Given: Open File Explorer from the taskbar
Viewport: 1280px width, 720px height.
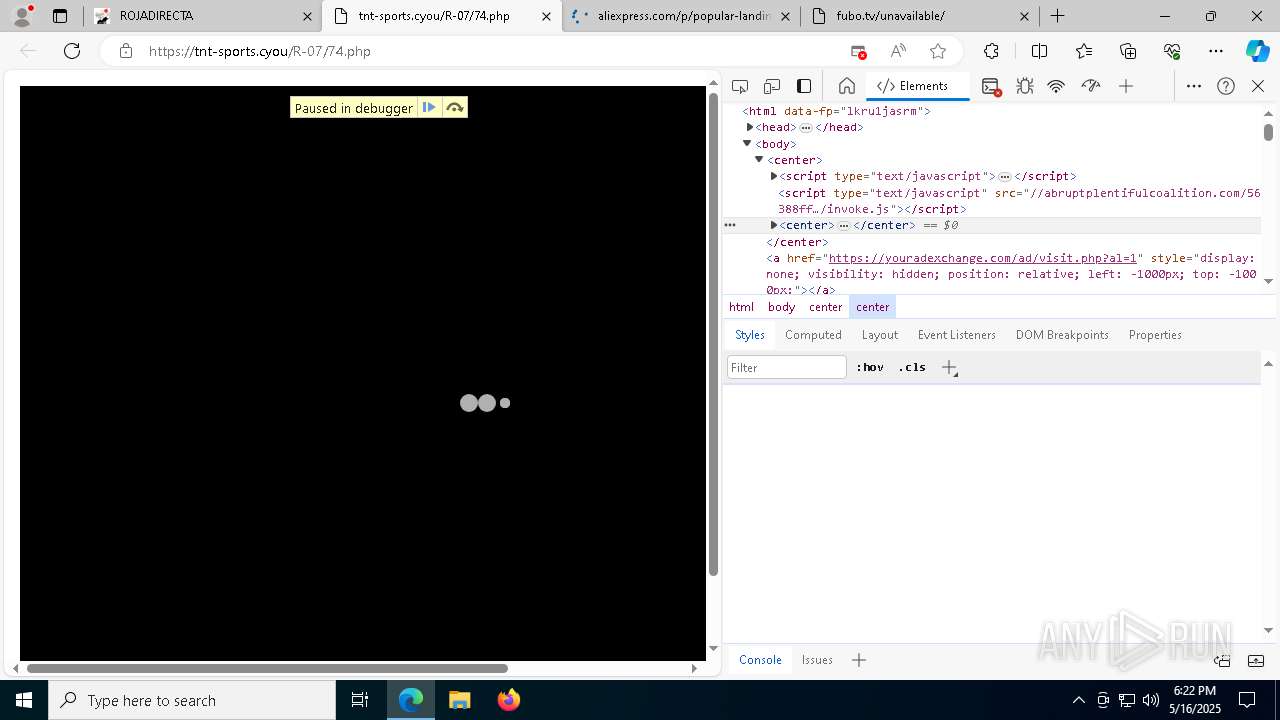Looking at the screenshot, I should pyautogui.click(x=460, y=700).
